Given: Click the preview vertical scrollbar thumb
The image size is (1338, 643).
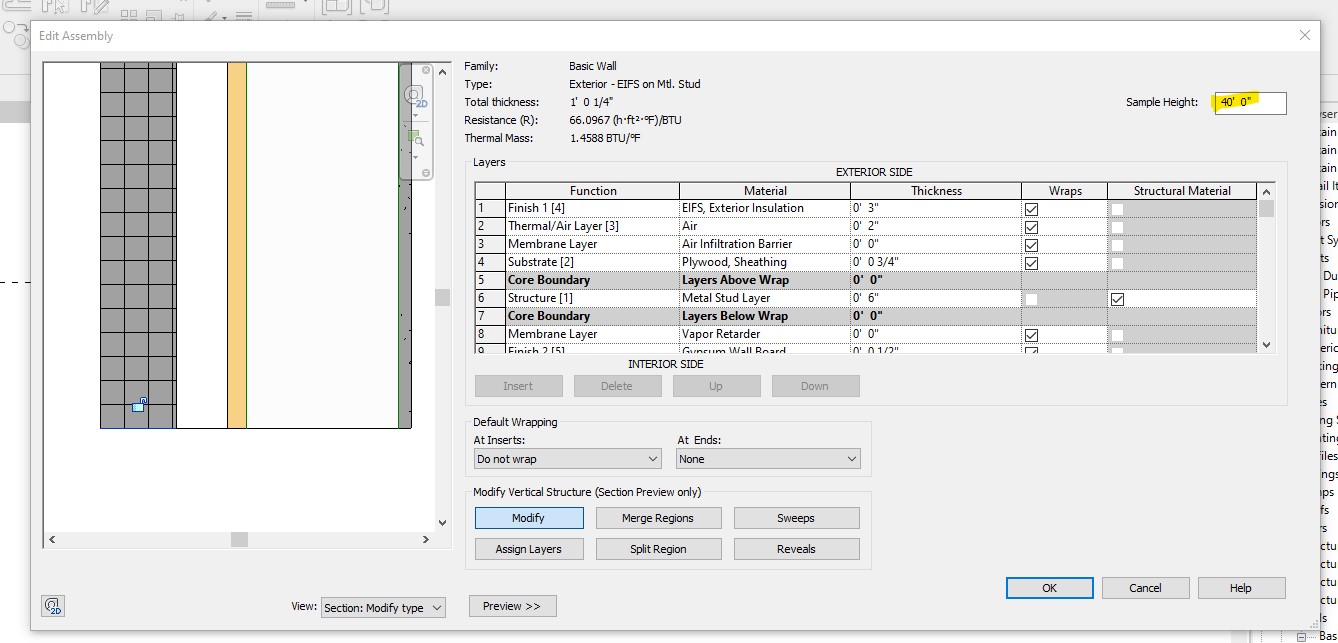Looking at the screenshot, I should (x=442, y=297).
